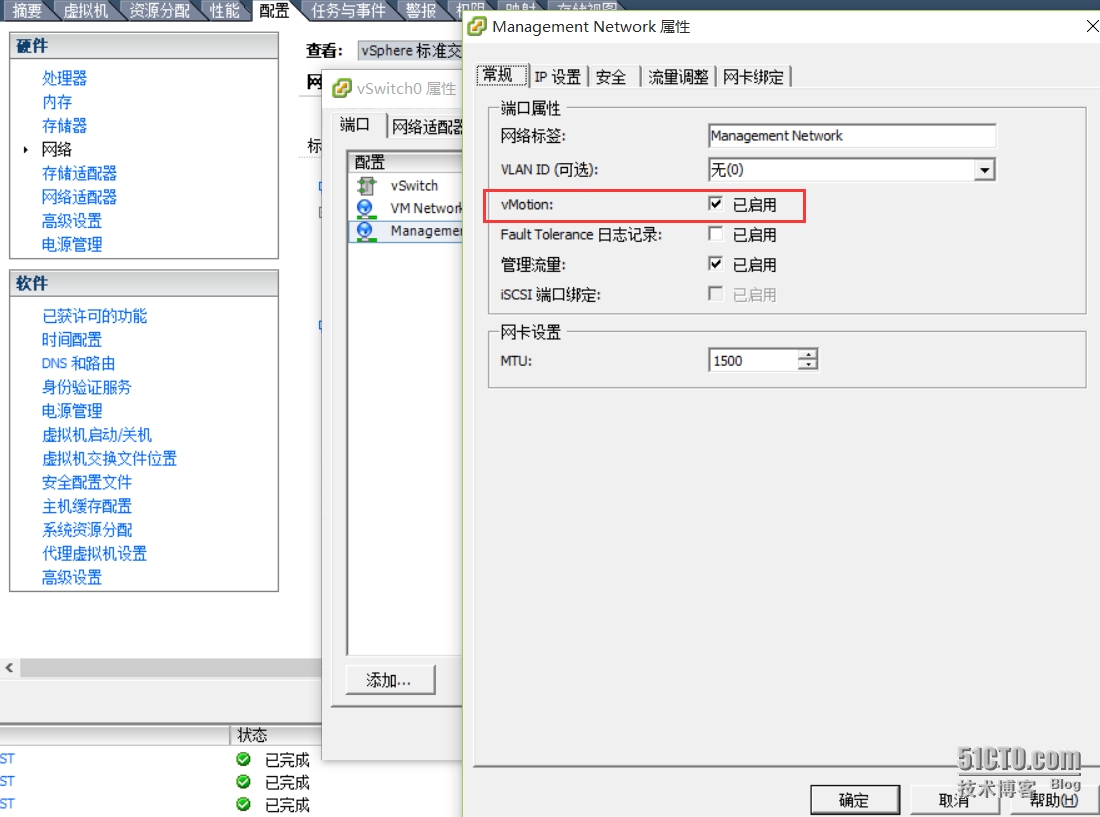Open the 处理器 hardware link
The width and height of the screenshot is (1100, 817).
click(65, 78)
